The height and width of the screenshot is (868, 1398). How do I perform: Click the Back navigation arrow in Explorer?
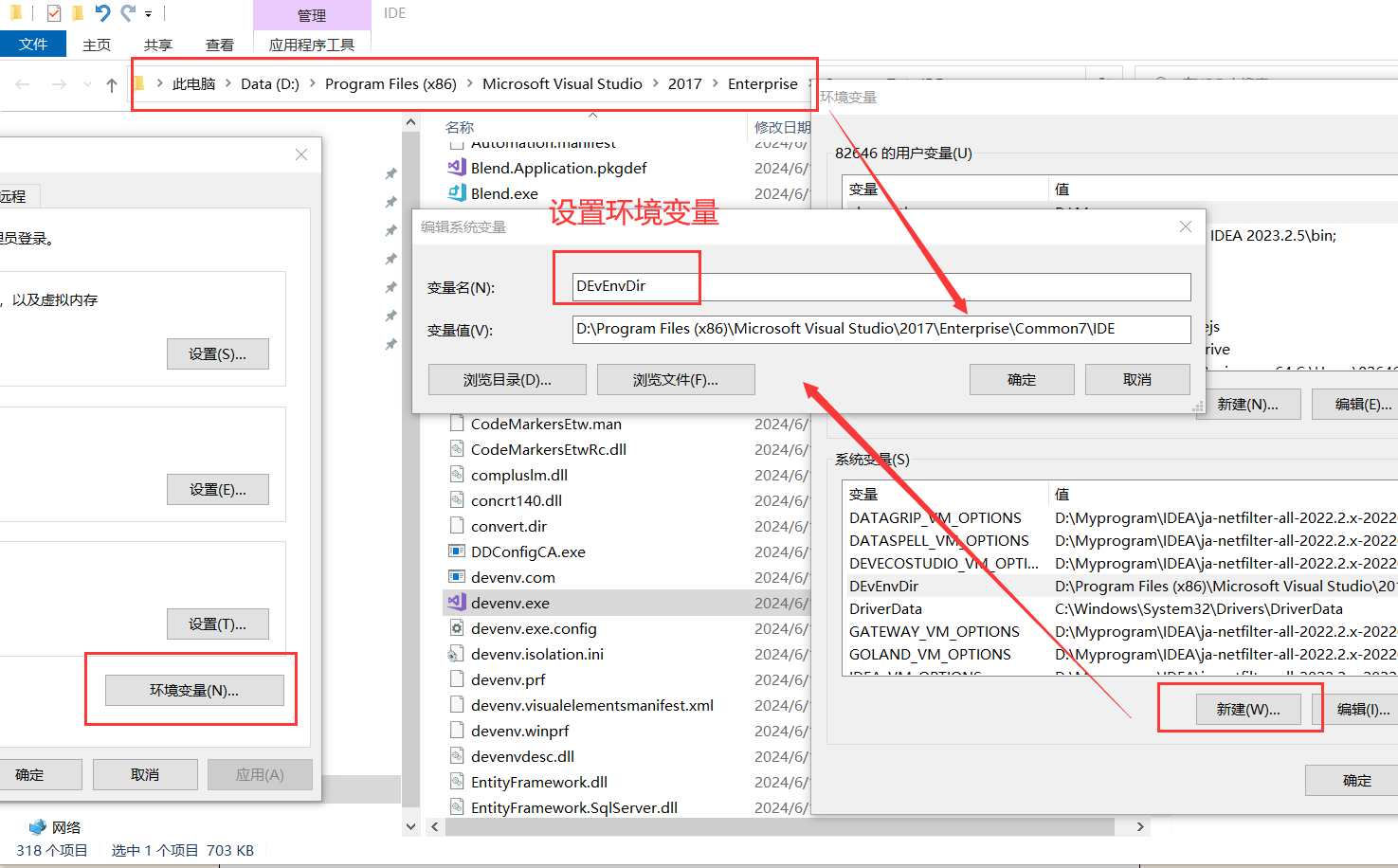(23, 84)
